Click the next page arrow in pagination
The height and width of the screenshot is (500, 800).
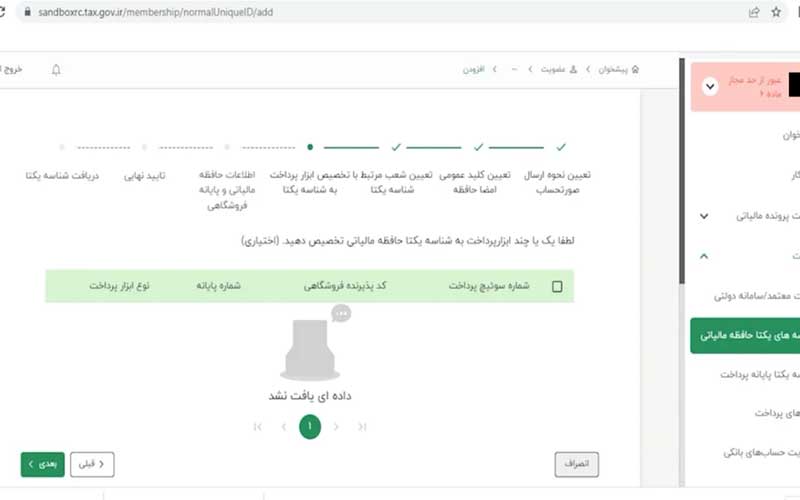point(284,427)
